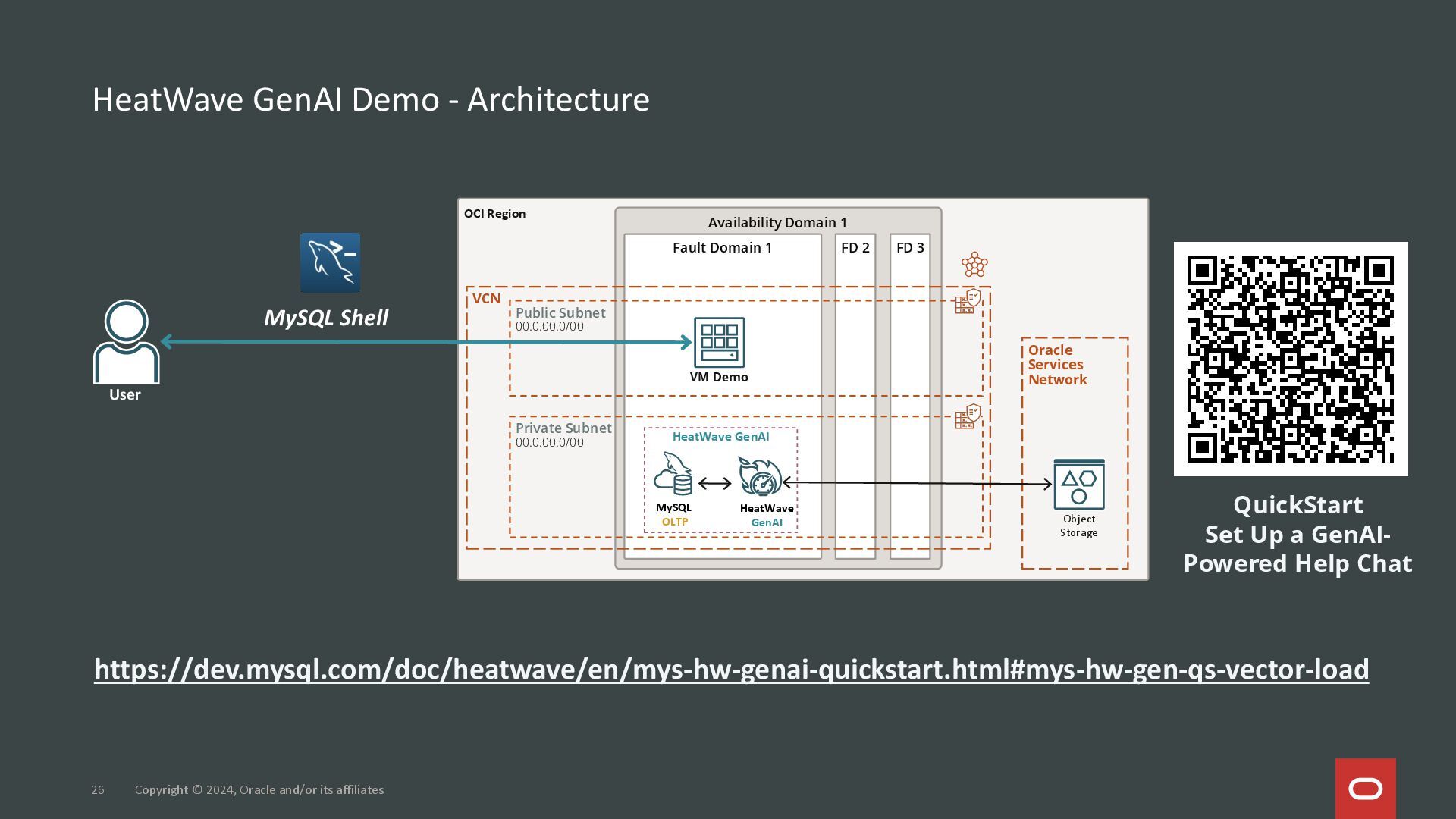
Task: Click the QuickStart GenAI-Powered Help Chat caption
Action: 1298,534
